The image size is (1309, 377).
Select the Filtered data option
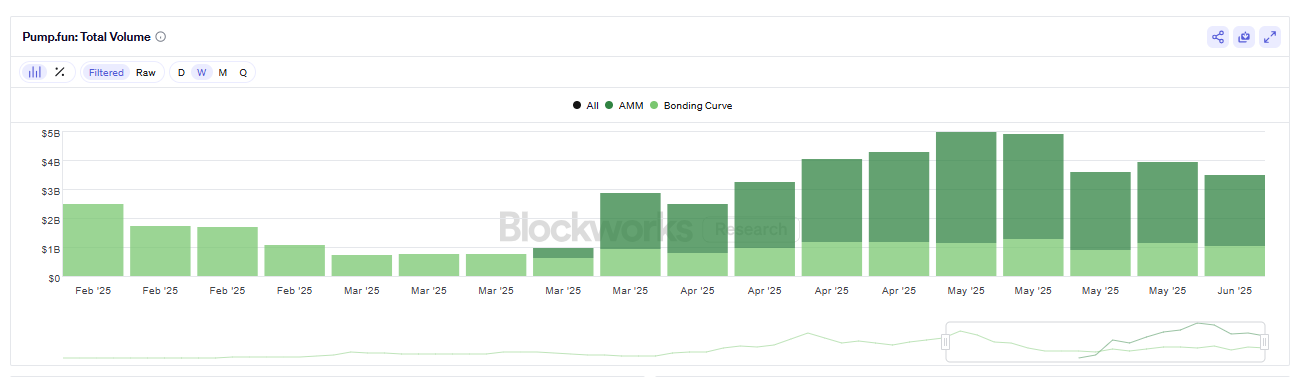tap(106, 72)
